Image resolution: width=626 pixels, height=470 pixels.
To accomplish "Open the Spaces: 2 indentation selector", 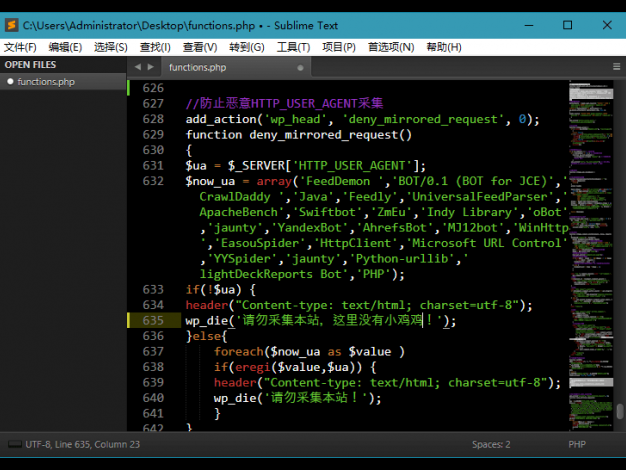I will [491, 444].
